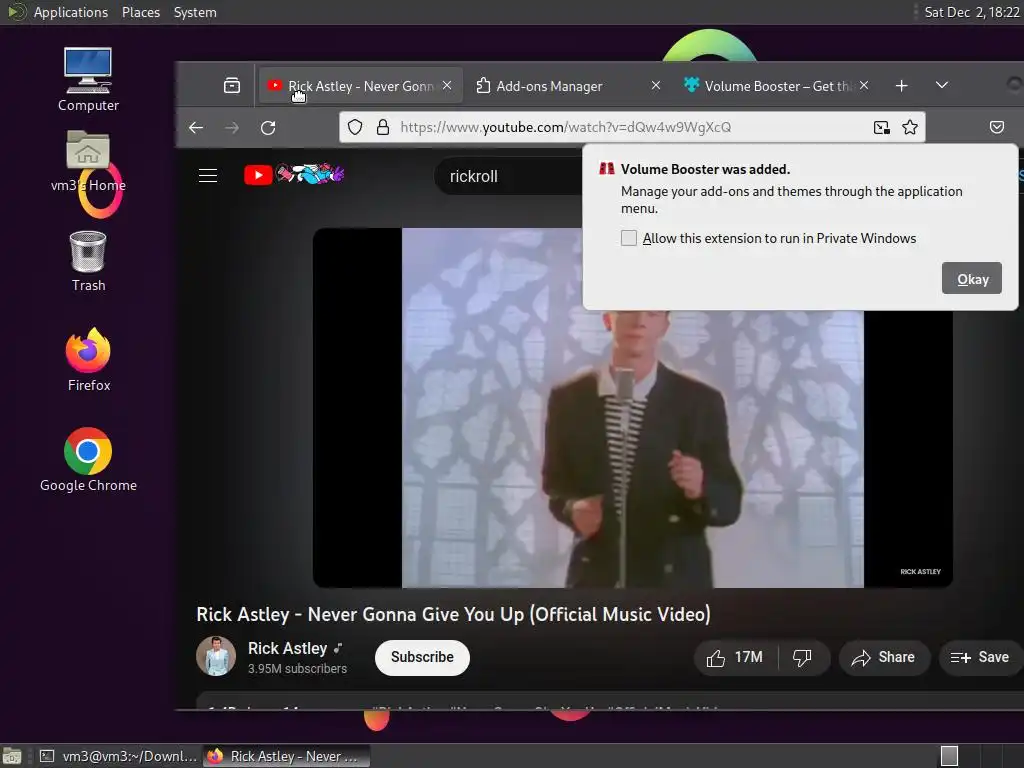
Task: Expand the list all tabs chevron
Action: point(942,86)
